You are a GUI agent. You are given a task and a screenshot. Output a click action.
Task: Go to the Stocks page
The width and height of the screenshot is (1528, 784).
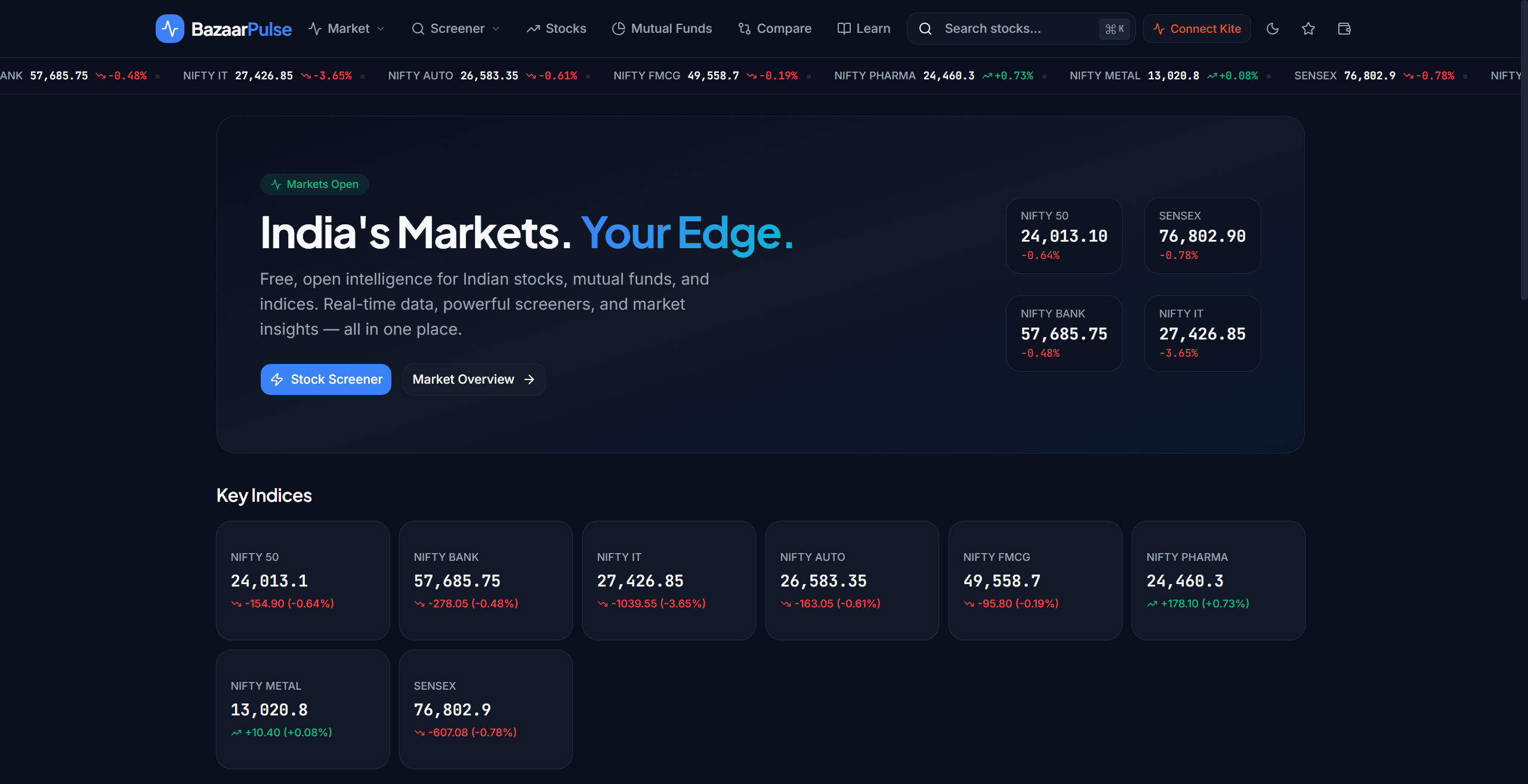[556, 29]
